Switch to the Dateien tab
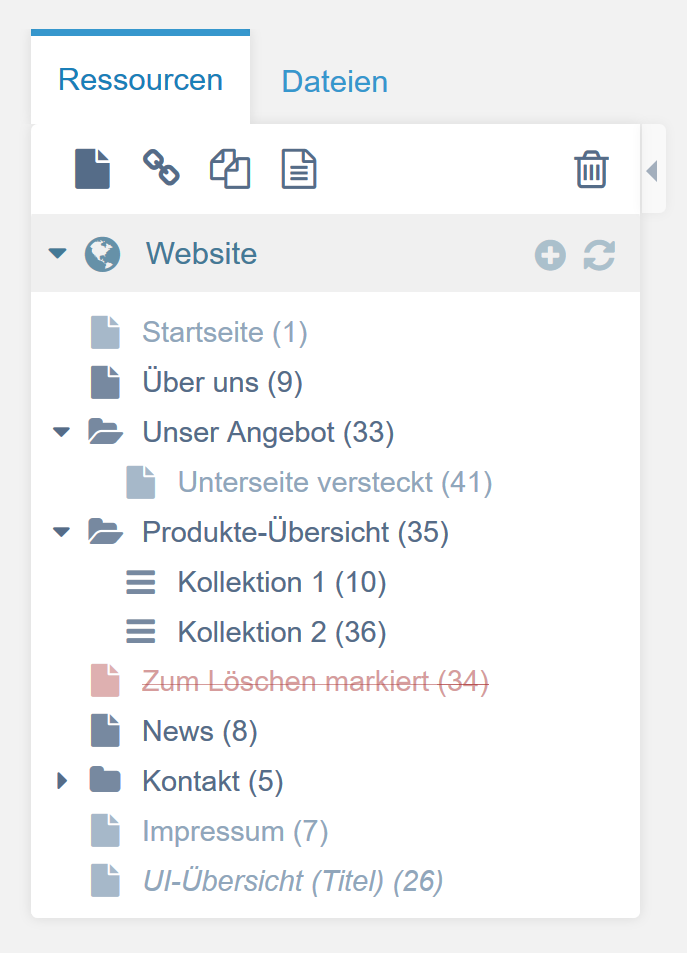The height and width of the screenshot is (953, 687). click(334, 81)
